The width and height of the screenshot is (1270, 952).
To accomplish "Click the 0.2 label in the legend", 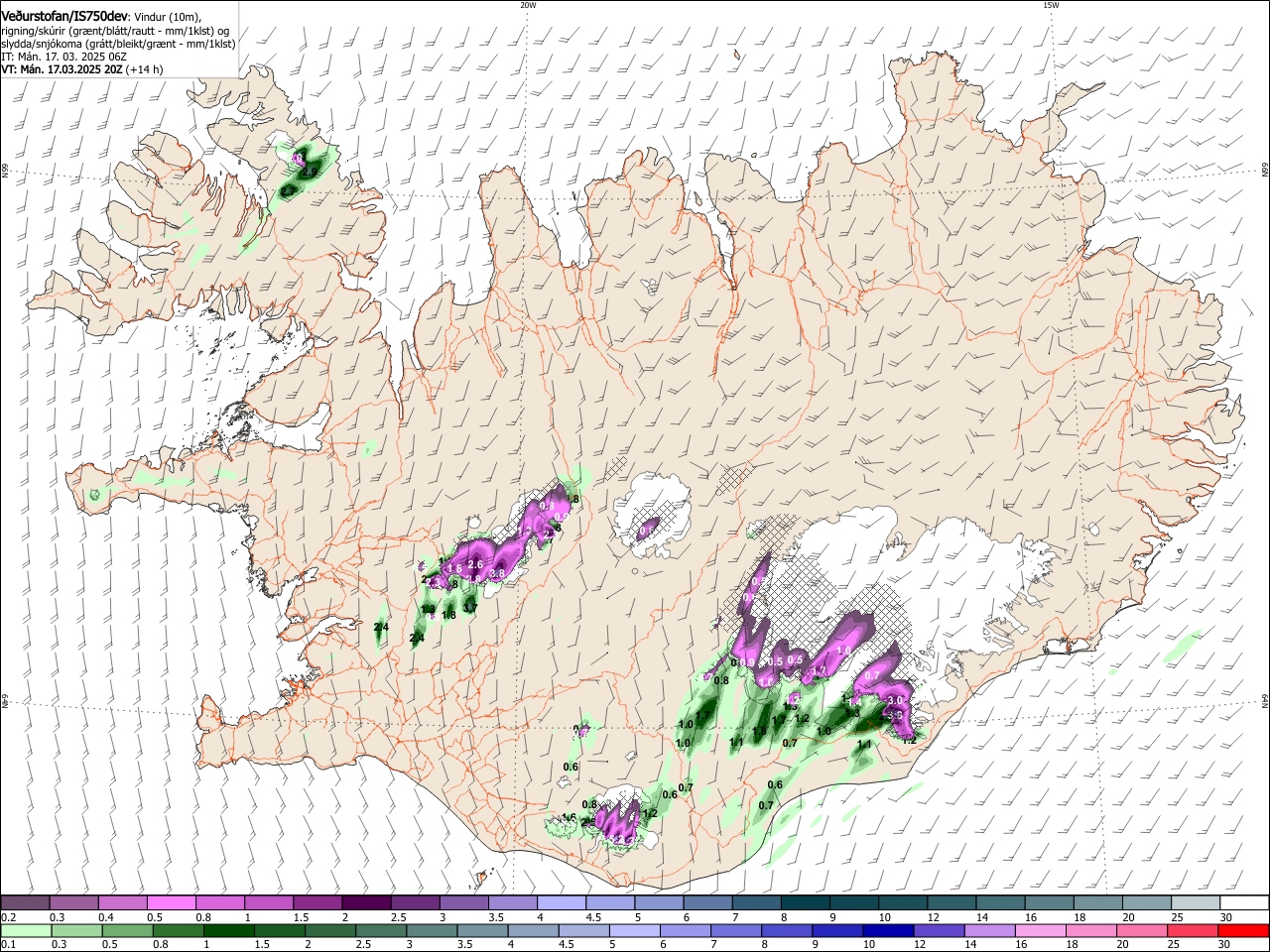I will click(x=7, y=917).
